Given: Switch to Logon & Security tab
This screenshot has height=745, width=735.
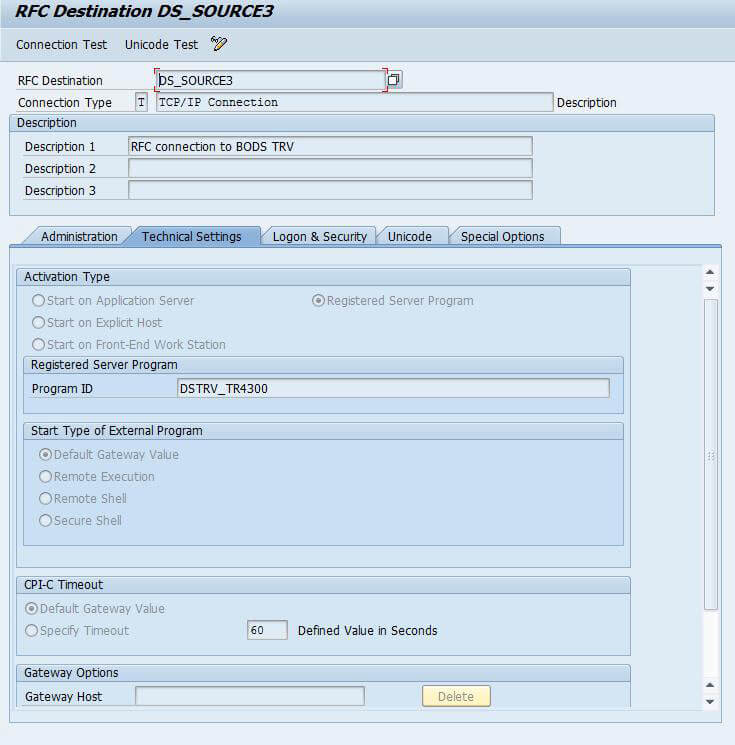Looking at the screenshot, I should click(x=319, y=237).
